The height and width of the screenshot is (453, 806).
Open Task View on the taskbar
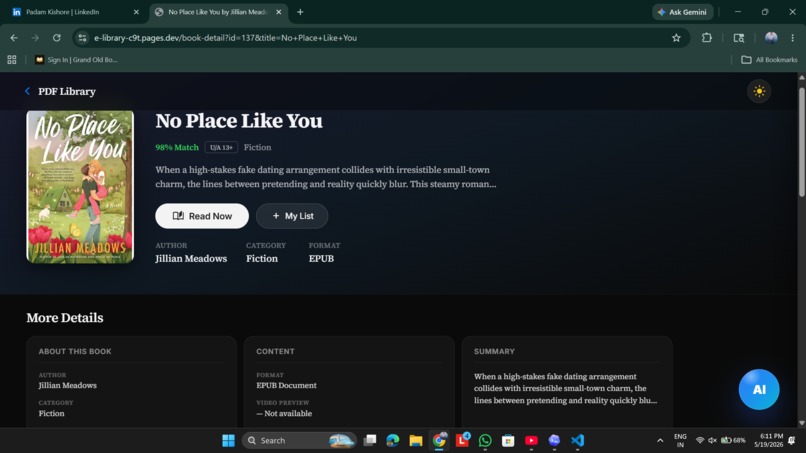coord(370,441)
